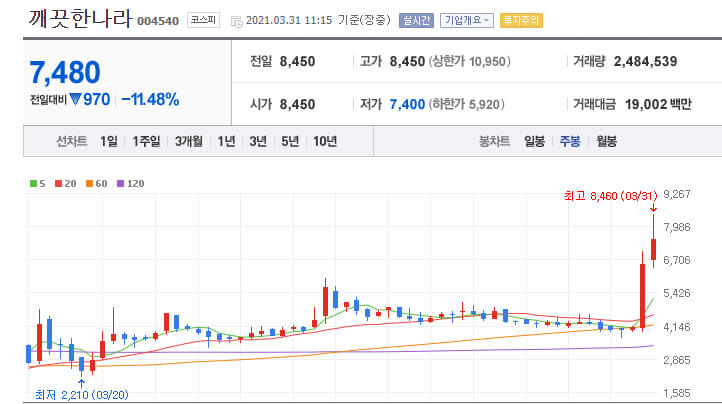Open the 기업개요 dropdown
This screenshot has height=404, width=722.
[x=467, y=20]
